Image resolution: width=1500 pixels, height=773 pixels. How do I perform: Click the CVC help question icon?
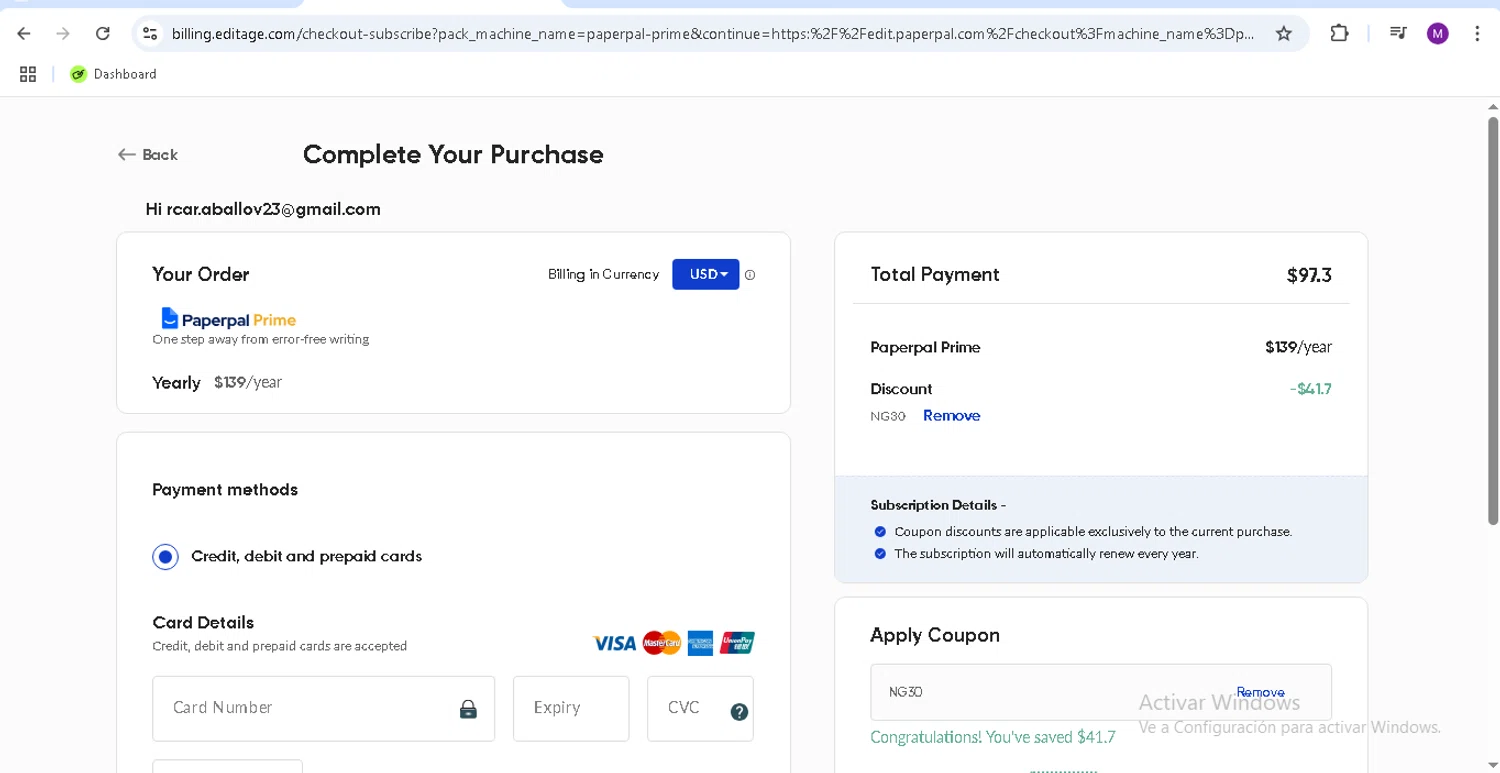point(739,712)
